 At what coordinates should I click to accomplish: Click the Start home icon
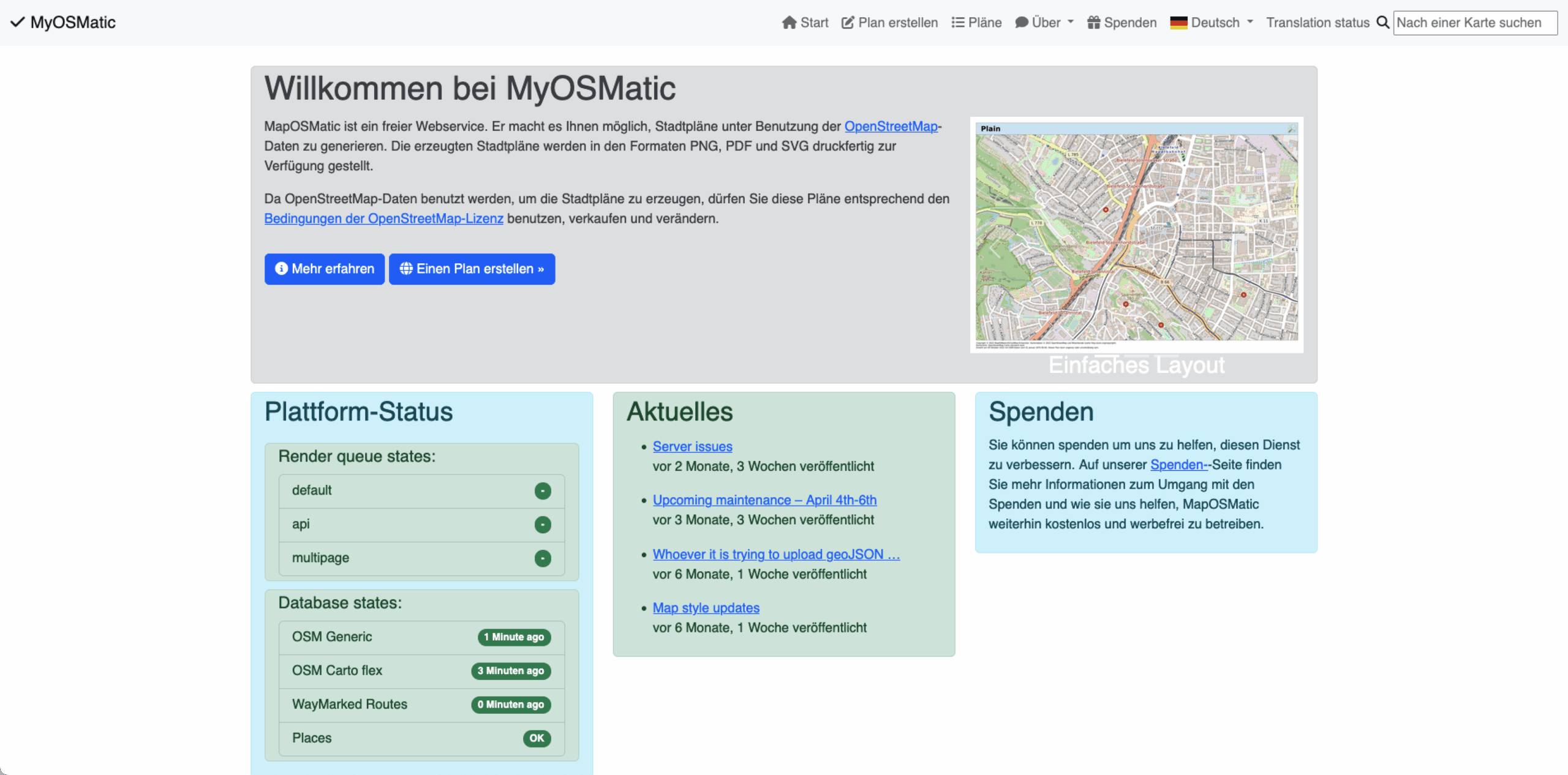789,23
